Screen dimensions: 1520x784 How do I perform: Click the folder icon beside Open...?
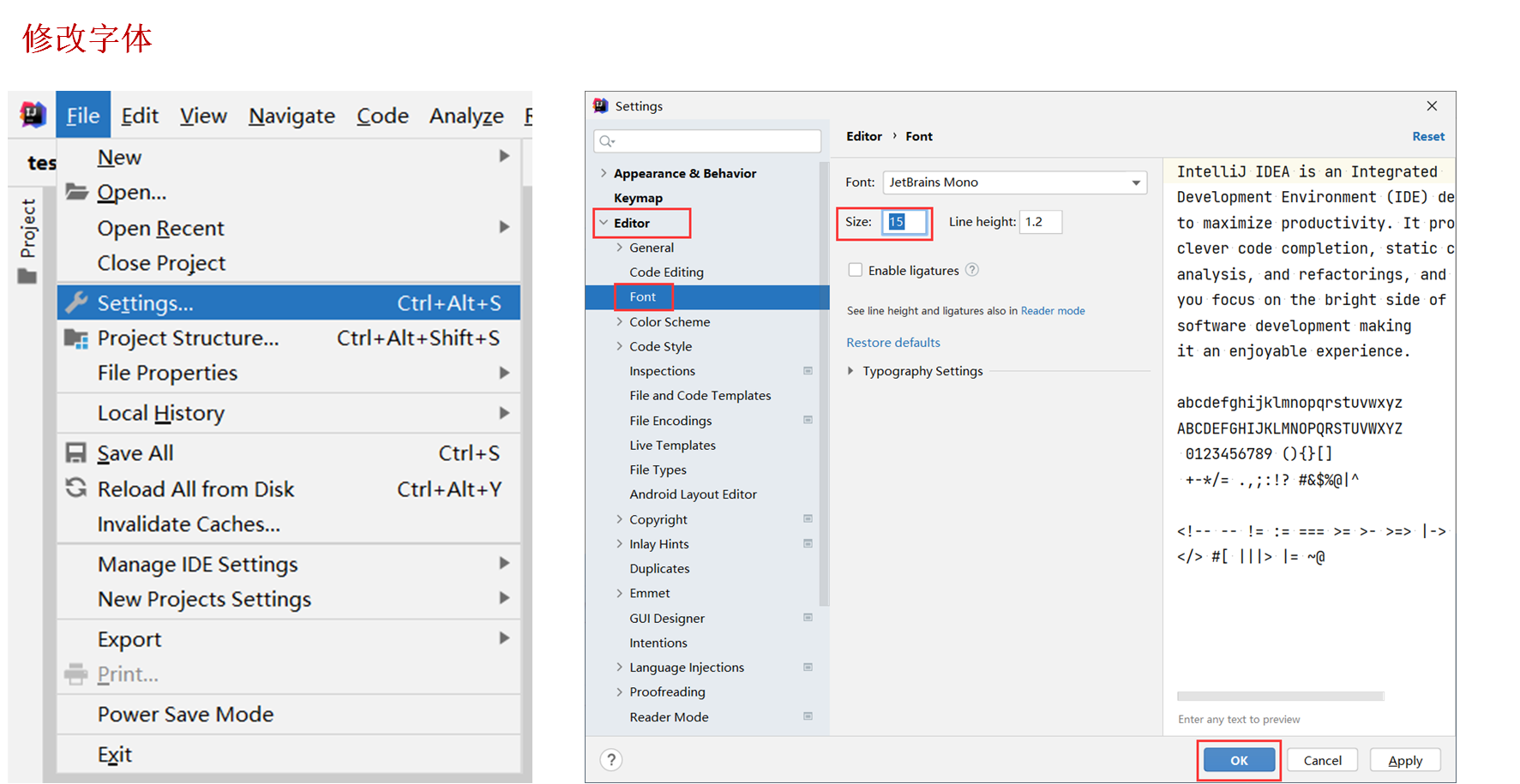pos(76,191)
